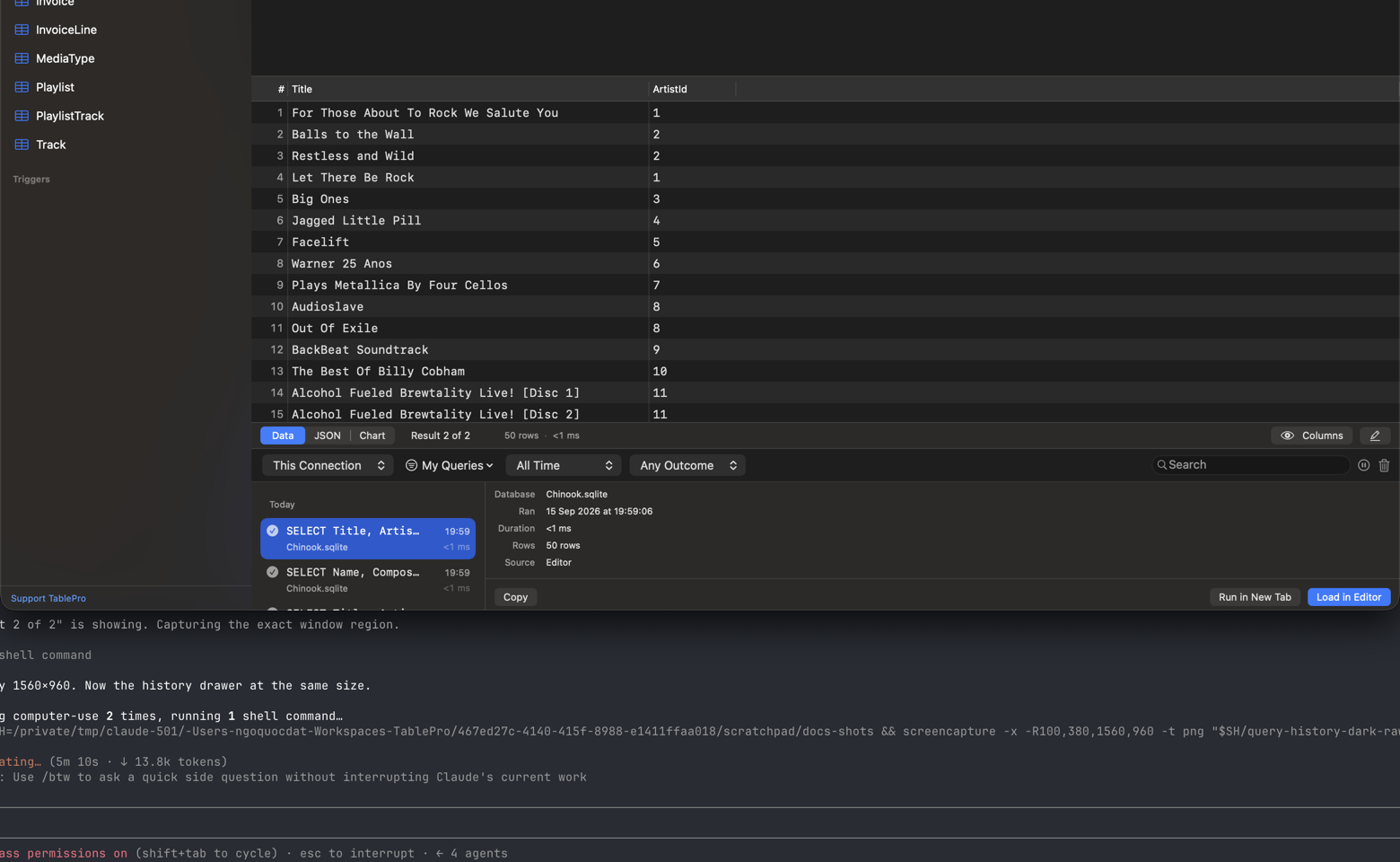Image resolution: width=1400 pixels, height=862 pixels.
Task: Click 'Plays Metallica By Four Cellos' cell
Action: (468, 286)
